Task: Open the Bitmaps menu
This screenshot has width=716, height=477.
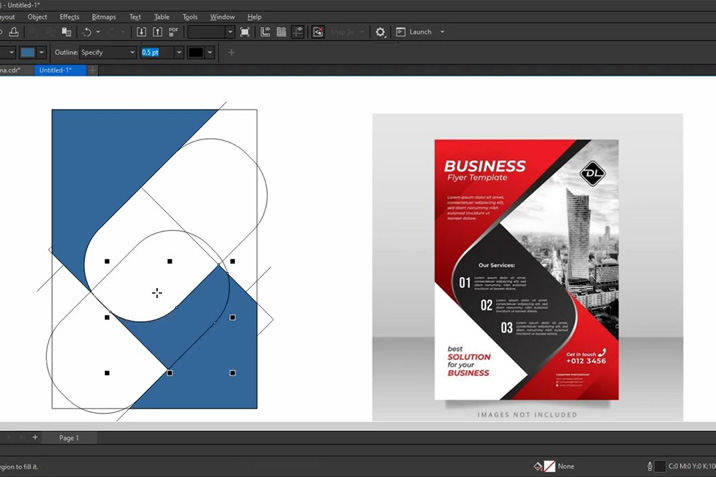Action: tap(103, 17)
